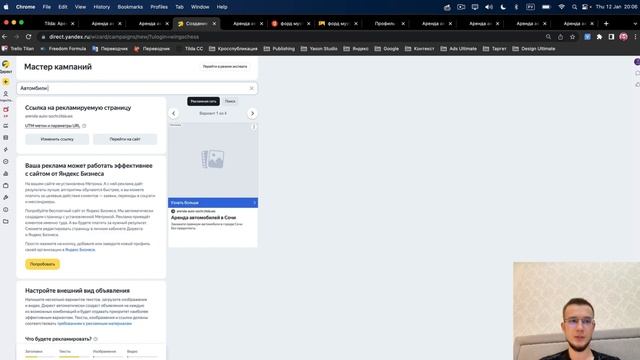Open the bar chart statistics icon in sidebar

point(6,173)
